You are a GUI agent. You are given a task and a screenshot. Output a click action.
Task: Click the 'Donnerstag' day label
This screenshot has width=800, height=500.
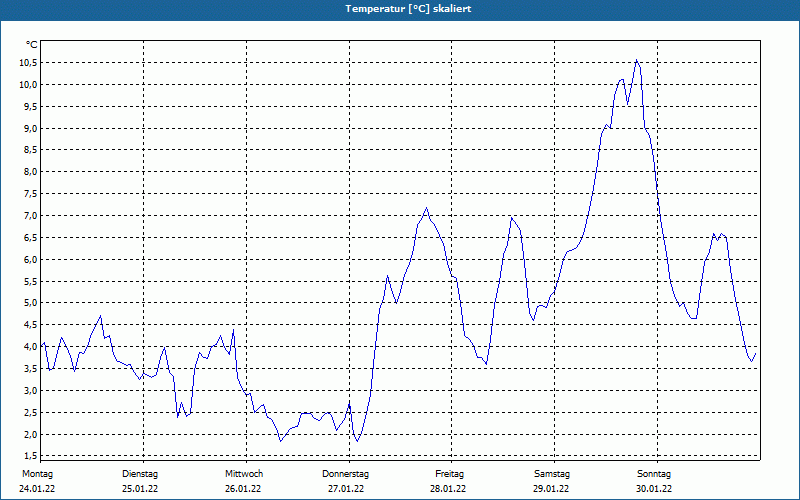[x=345, y=474]
